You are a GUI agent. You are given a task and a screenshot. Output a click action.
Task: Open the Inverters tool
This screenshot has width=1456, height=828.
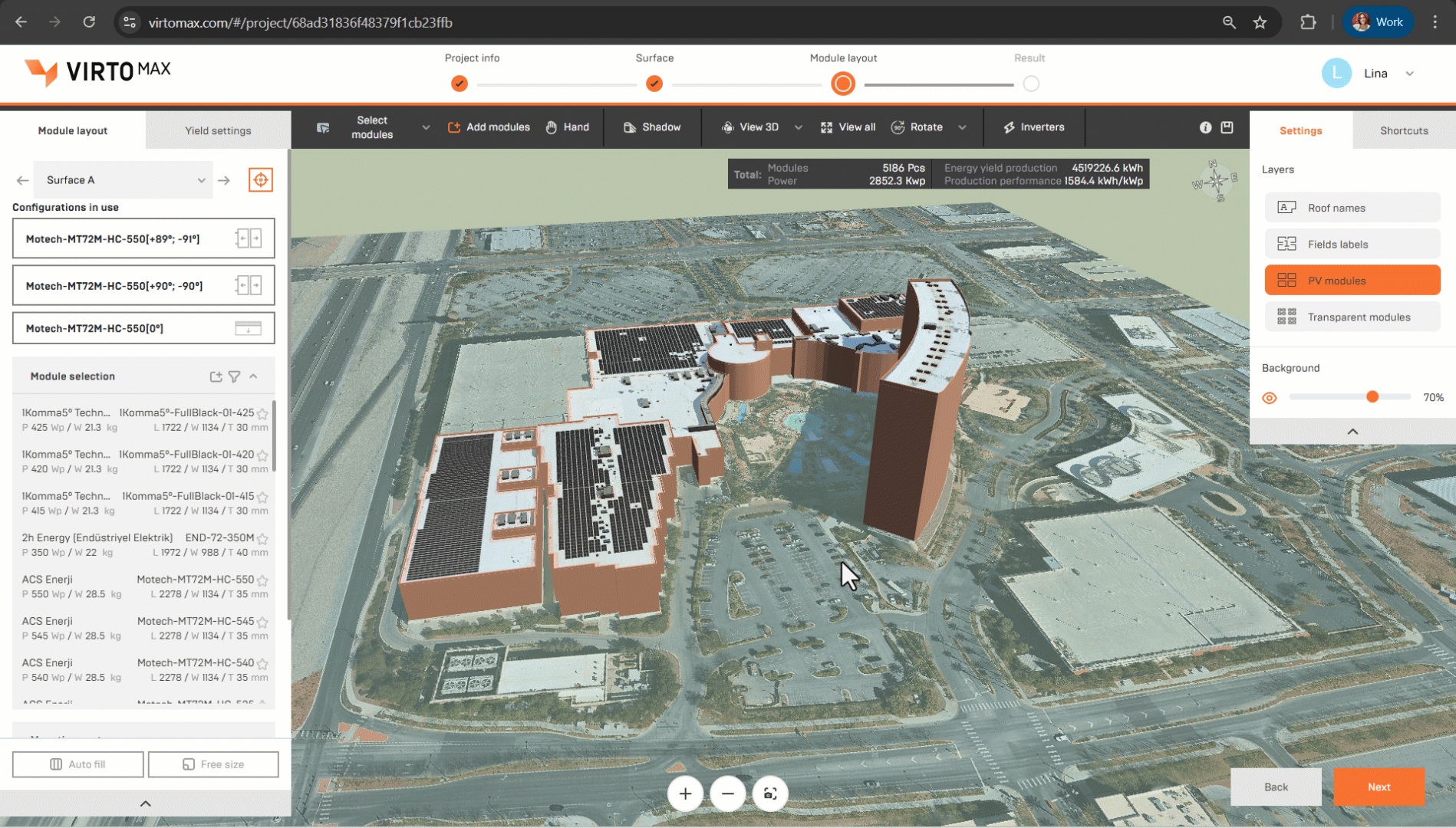coord(1033,127)
